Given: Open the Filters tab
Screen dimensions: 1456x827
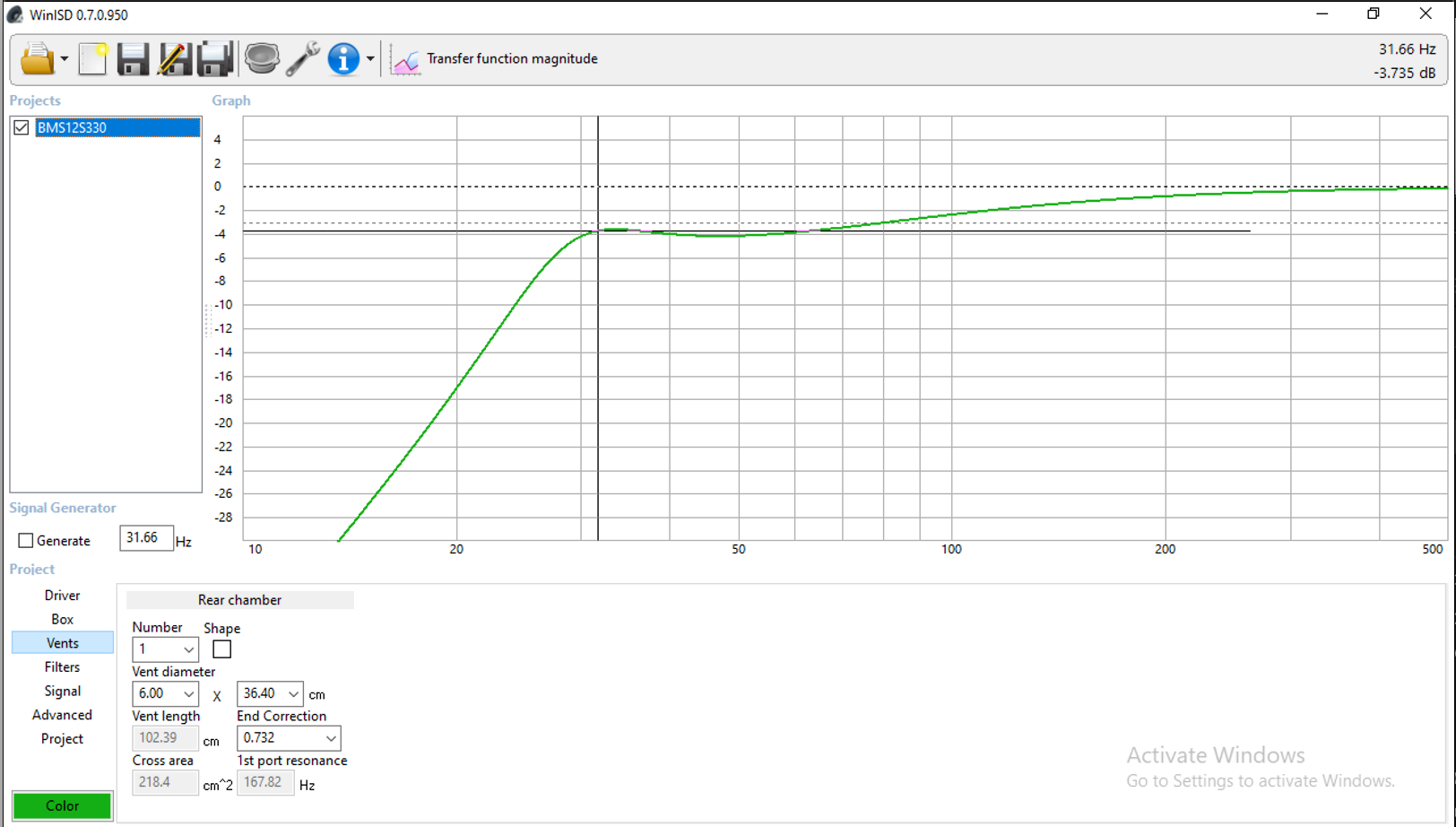Looking at the screenshot, I should click(x=62, y=667).
